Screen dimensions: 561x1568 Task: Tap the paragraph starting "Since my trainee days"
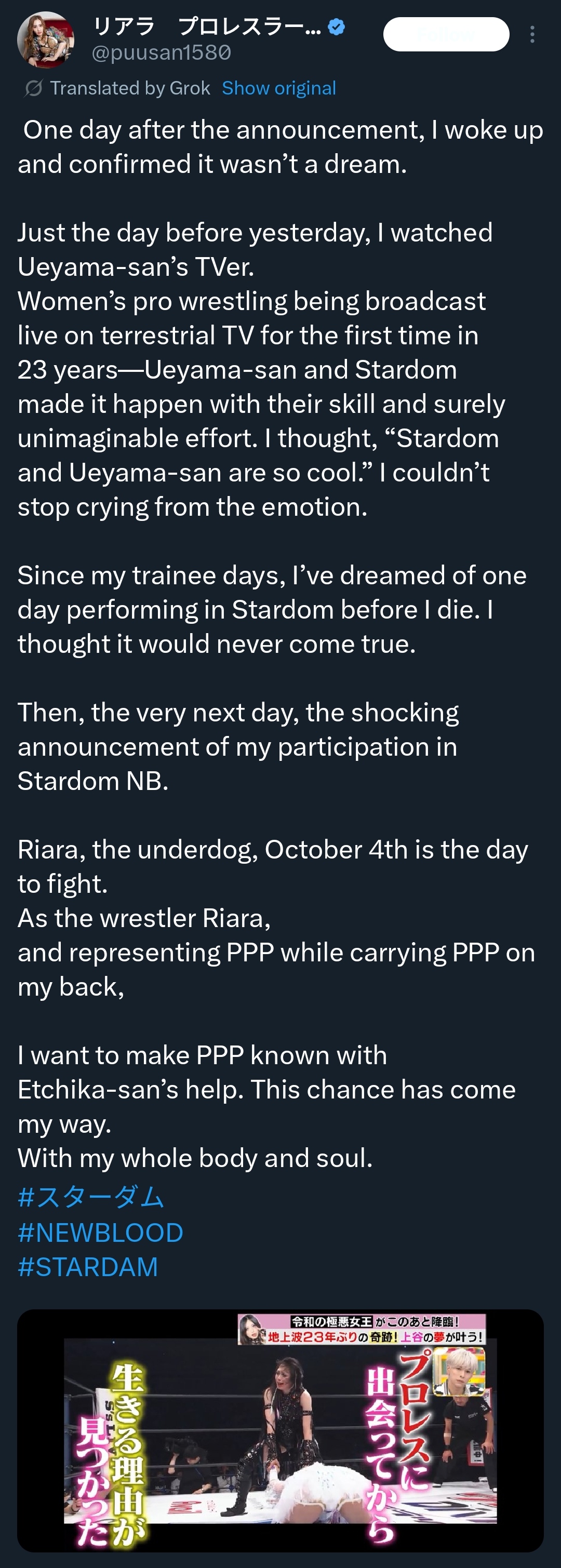(x=272, y=609)
